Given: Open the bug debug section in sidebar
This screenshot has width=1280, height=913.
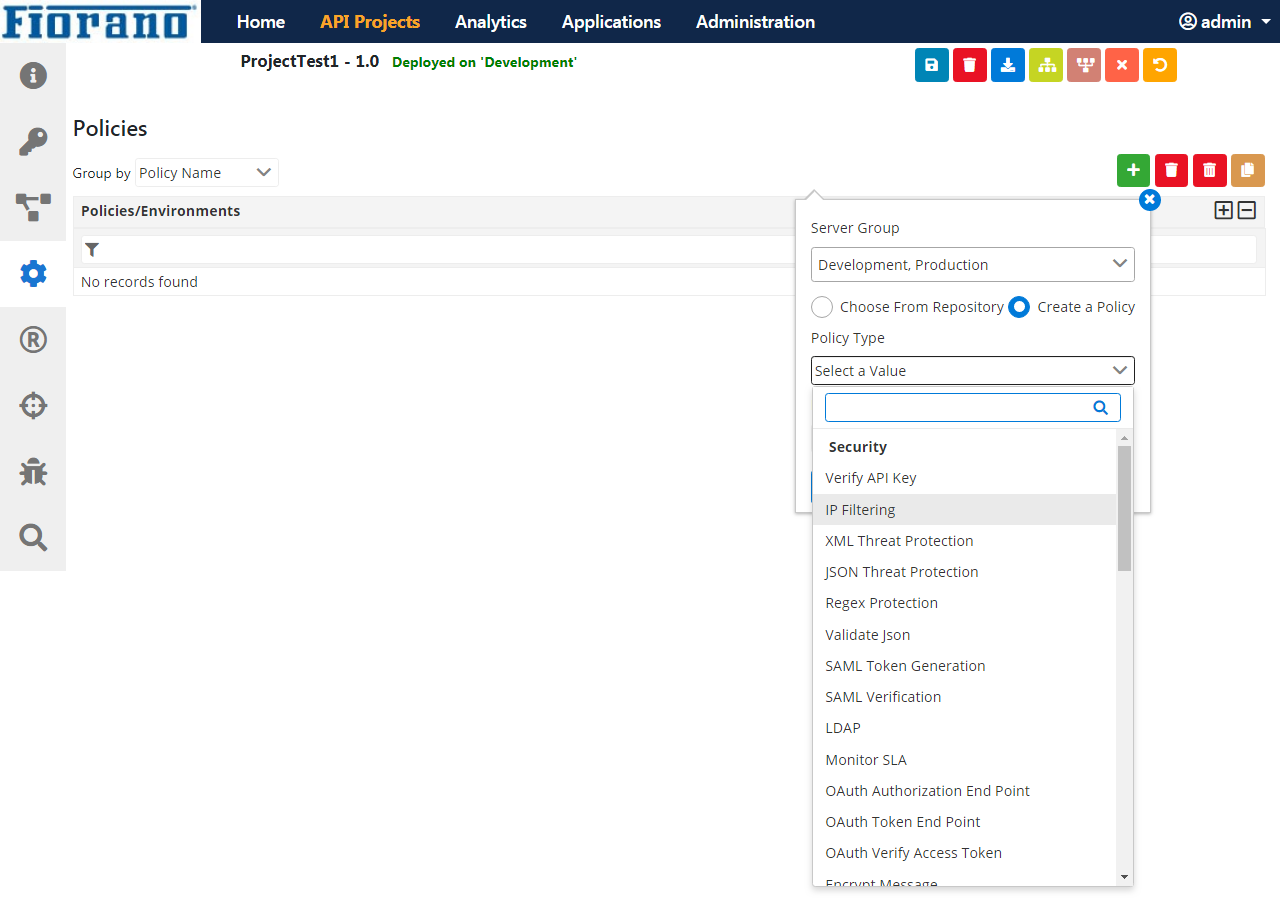Looking at the screenshot, I should tap(33, 471).
